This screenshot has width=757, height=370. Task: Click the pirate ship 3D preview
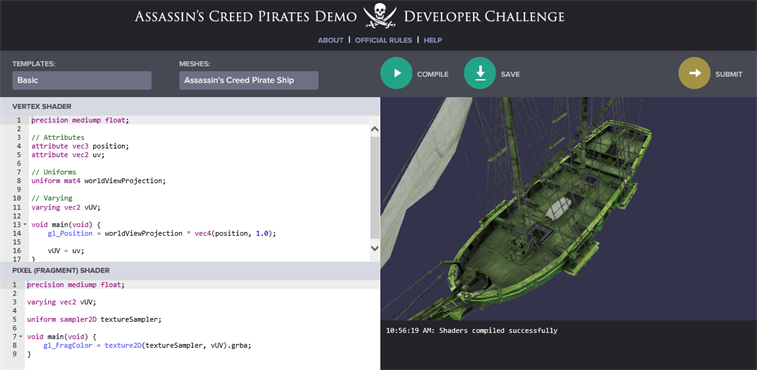(x=569, y=209)
